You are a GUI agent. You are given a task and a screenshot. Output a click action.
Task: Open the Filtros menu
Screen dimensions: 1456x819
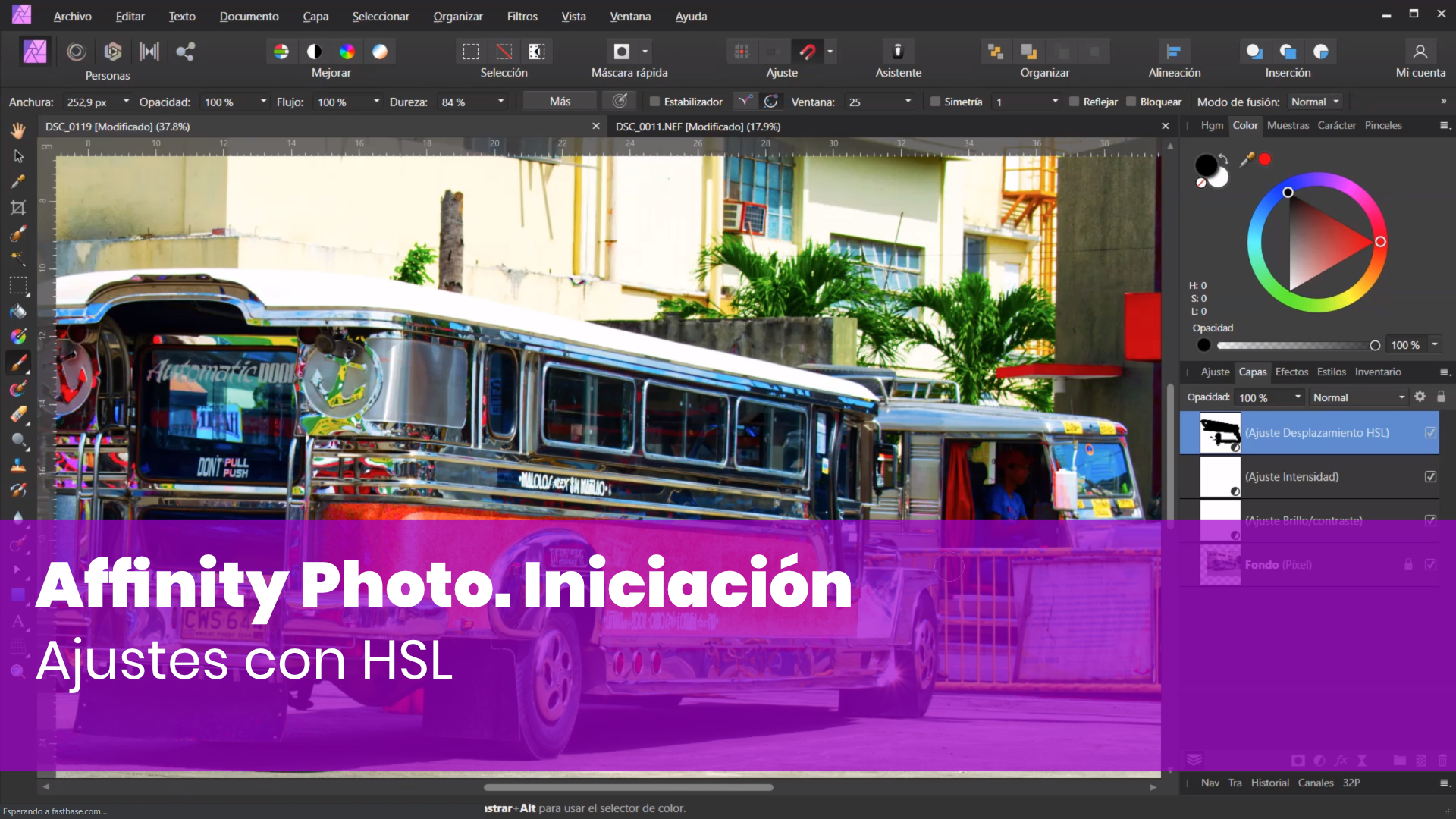(522, 16)
